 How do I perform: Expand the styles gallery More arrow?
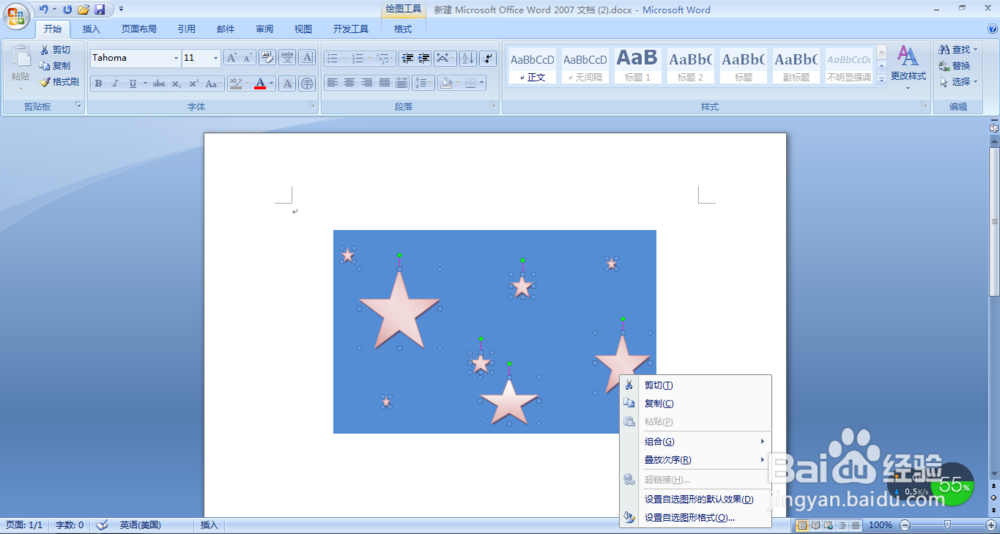tap(881, 80)
